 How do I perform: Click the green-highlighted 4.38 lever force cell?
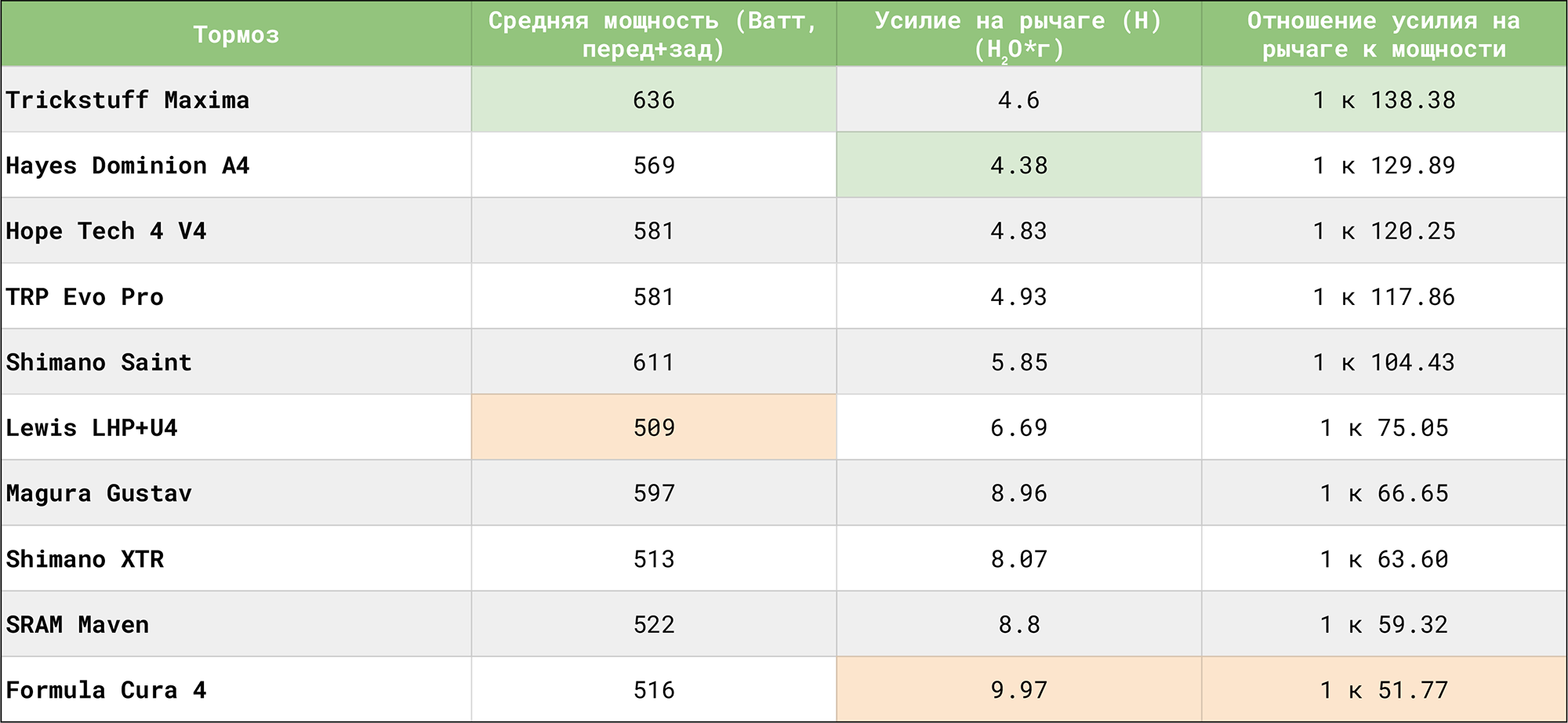pos(1018,165)
